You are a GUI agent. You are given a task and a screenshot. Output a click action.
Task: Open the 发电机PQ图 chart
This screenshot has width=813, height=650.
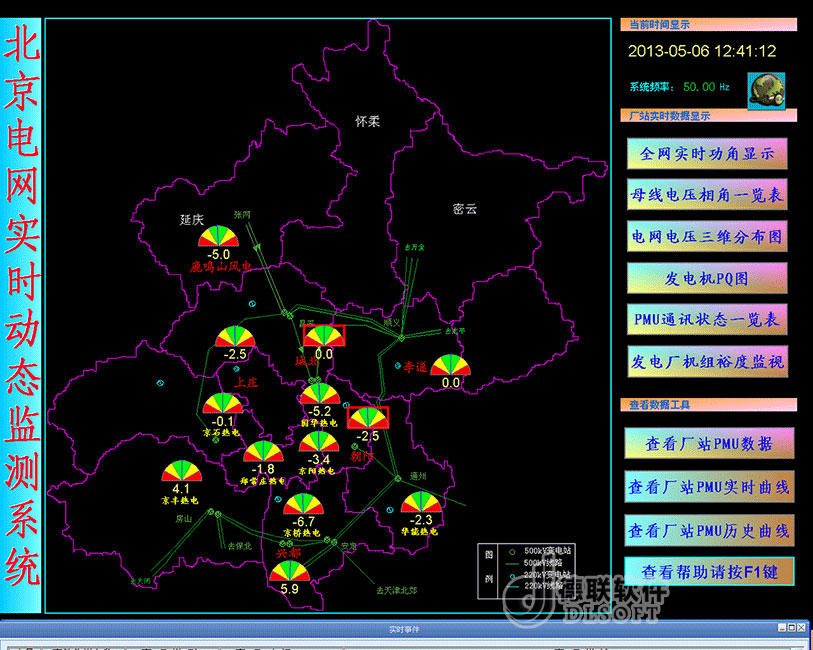pyautogui.click(x=707, y=278)
